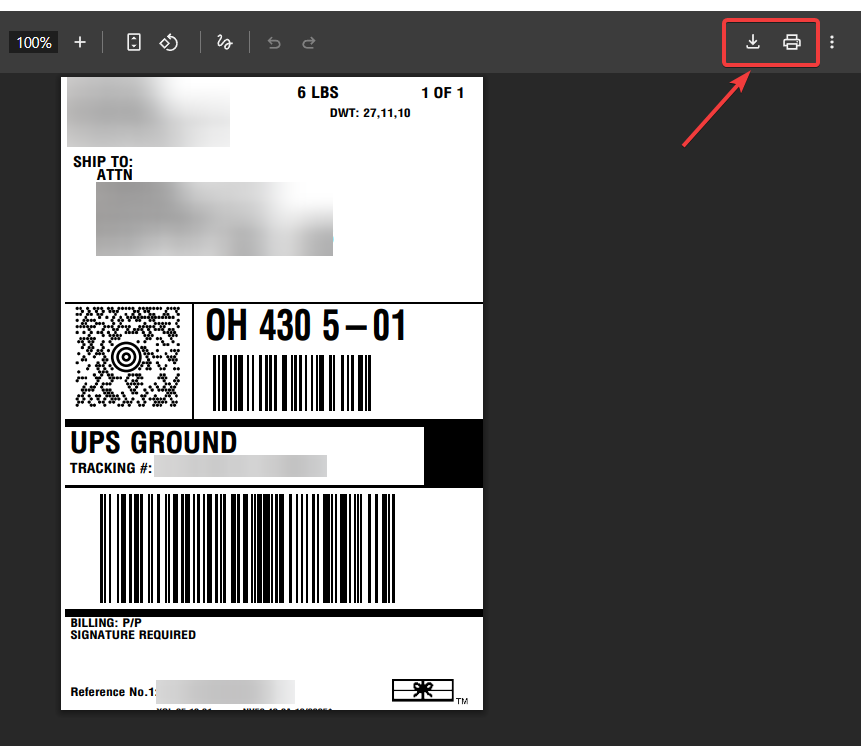Open the three-dot more actions menu

click(x=832, y=42)
